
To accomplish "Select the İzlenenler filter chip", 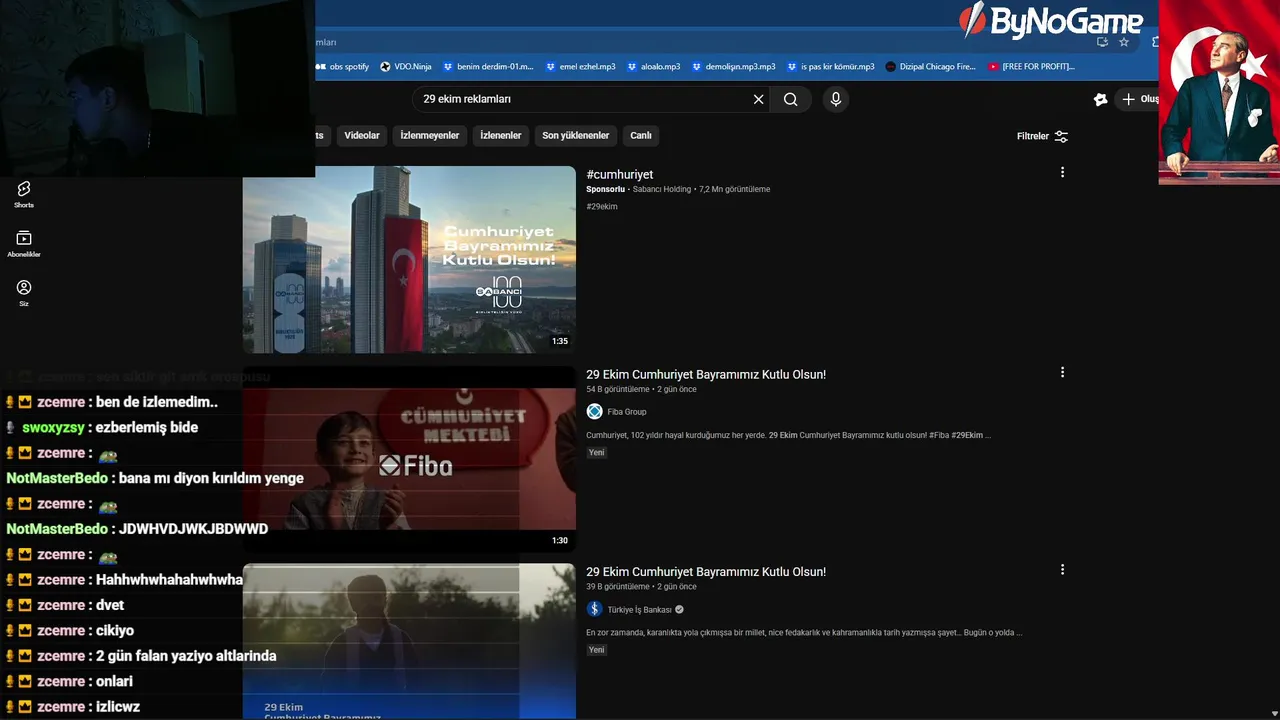I will 501,136.
